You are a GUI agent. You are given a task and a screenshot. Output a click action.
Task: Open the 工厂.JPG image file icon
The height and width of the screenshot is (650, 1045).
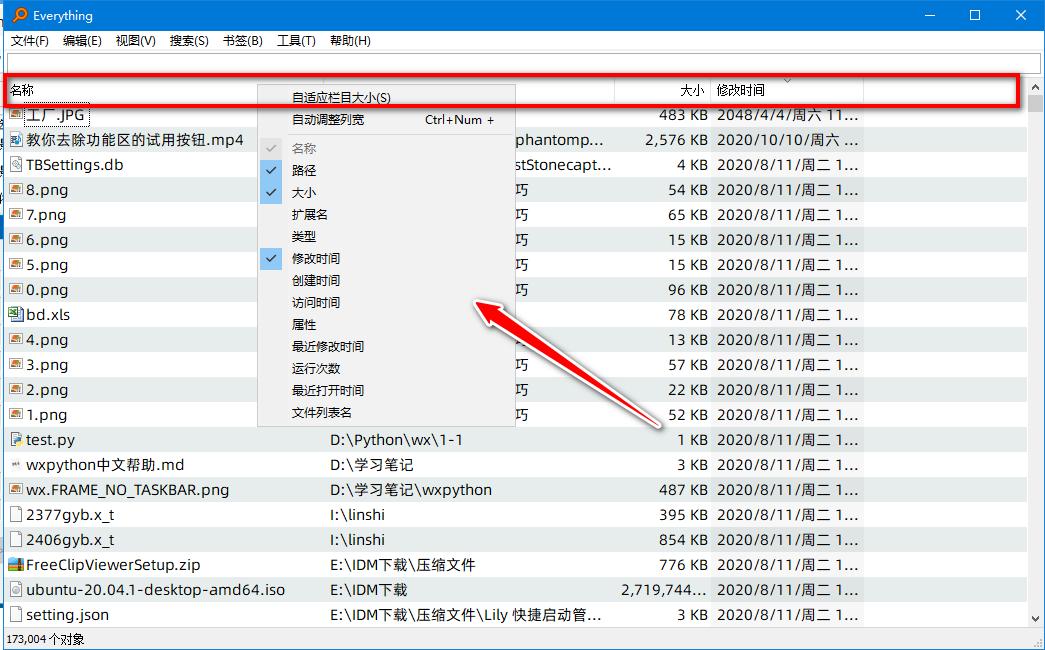coord(18,114)
